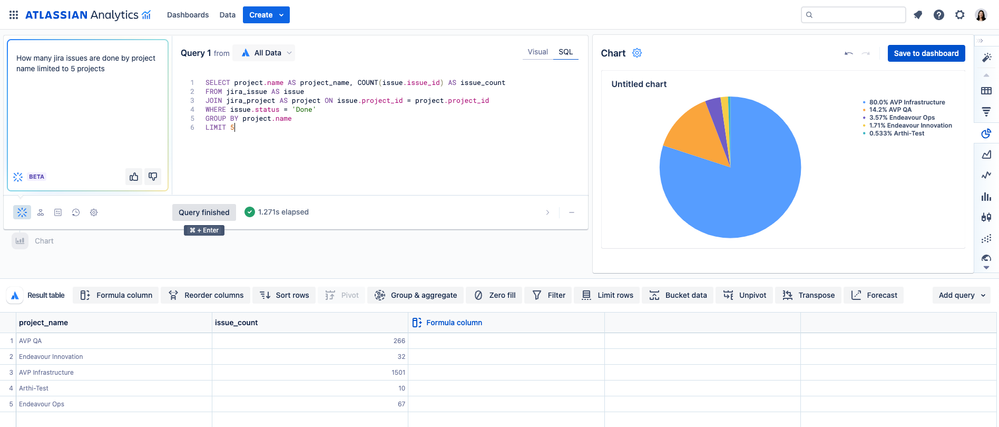The width and height of the screenshot is (999, 427).
Task: Select the area chart type
Action: 986,154
